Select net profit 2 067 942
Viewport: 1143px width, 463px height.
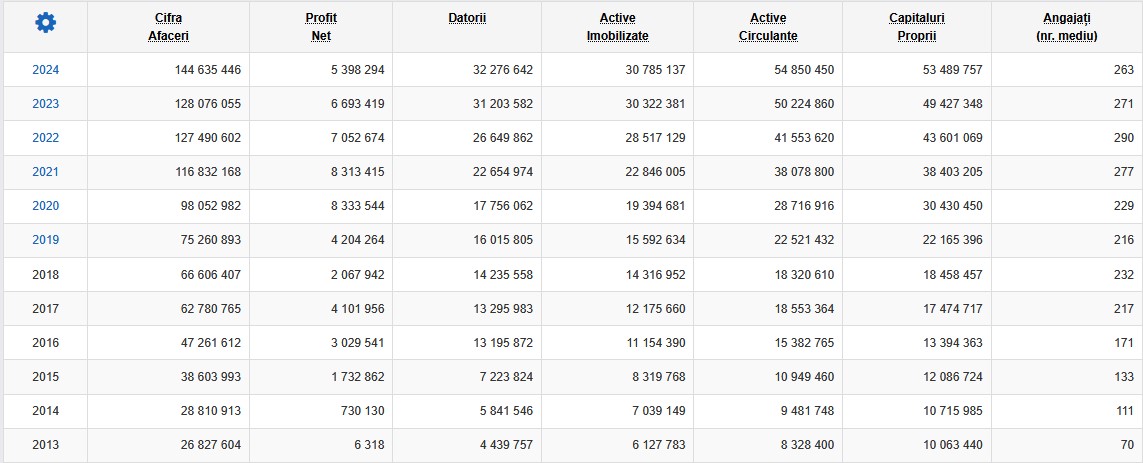pyautogui.click(x=357, y=275)
